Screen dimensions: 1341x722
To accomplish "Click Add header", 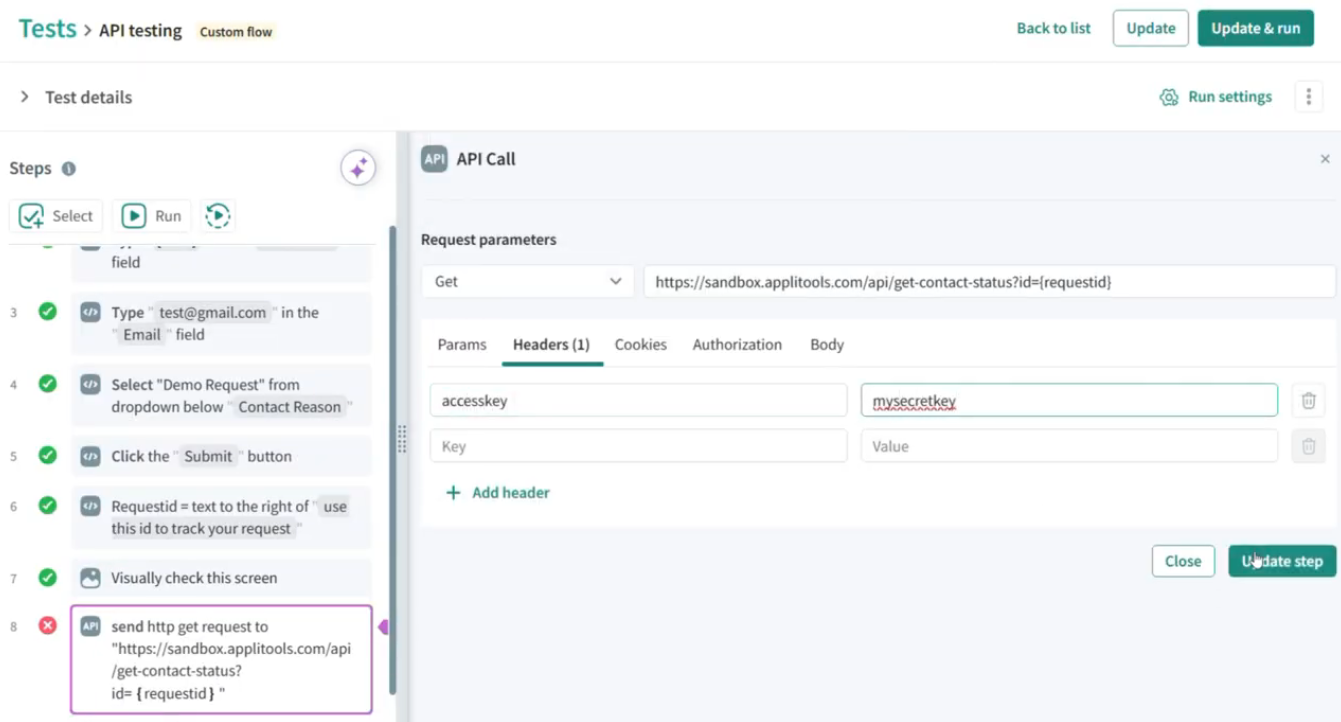I will pyautogui.click(x=497, y=492).
